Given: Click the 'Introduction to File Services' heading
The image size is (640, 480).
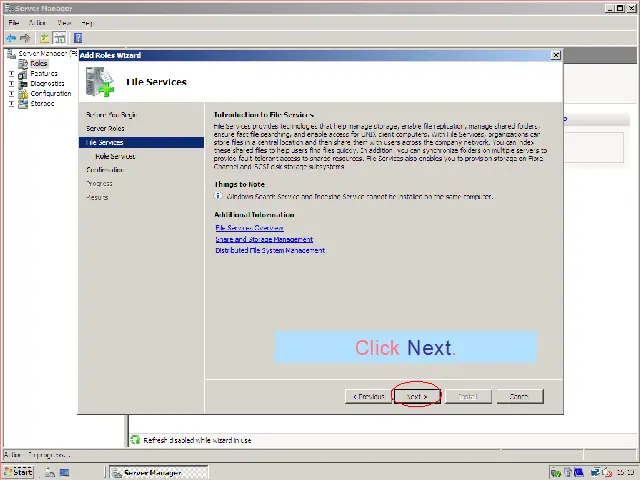Looking at the screenshot, I should 264,115.
